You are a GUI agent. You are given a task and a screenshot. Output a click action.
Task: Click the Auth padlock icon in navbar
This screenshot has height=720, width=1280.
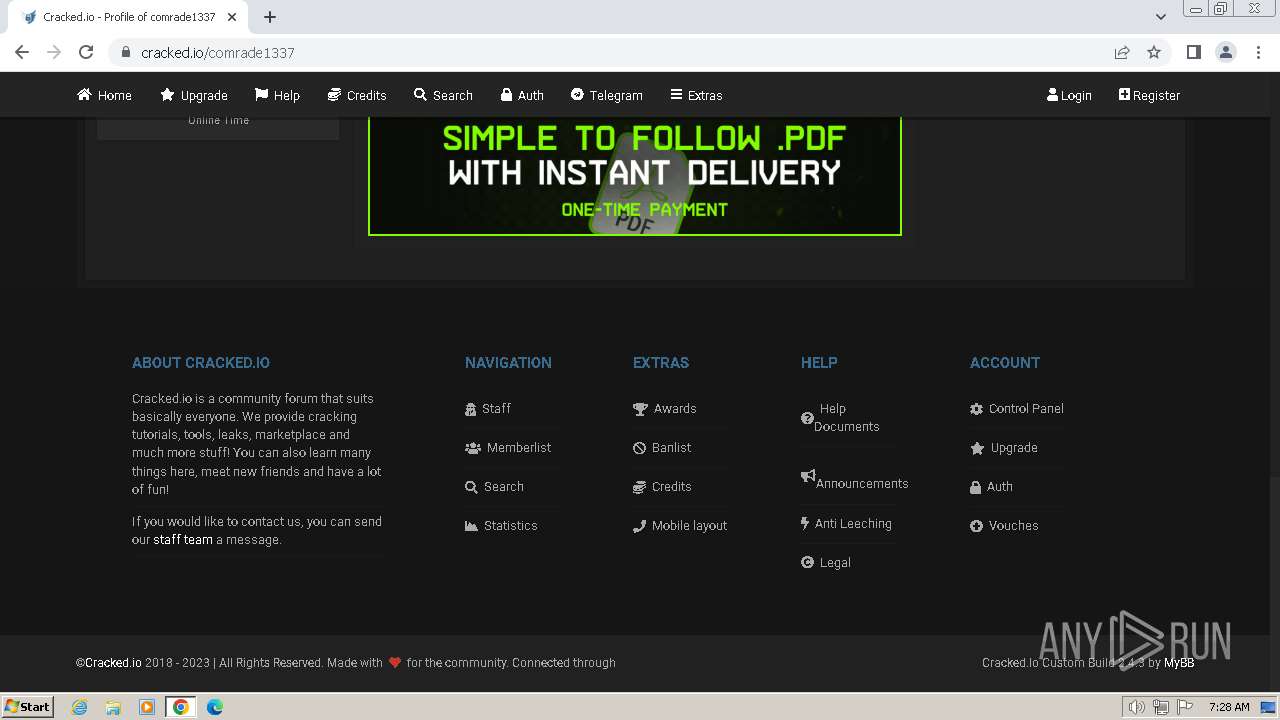point(507,95)
